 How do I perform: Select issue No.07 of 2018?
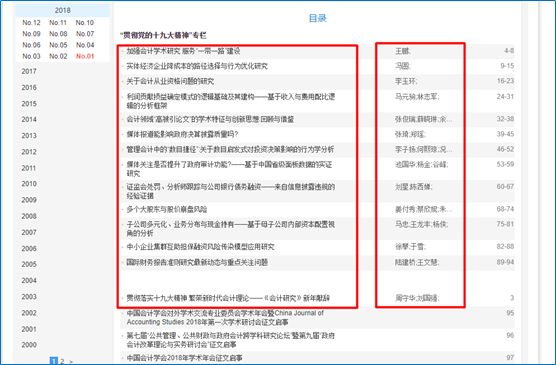pyautogui.click(x=85, y=34)
